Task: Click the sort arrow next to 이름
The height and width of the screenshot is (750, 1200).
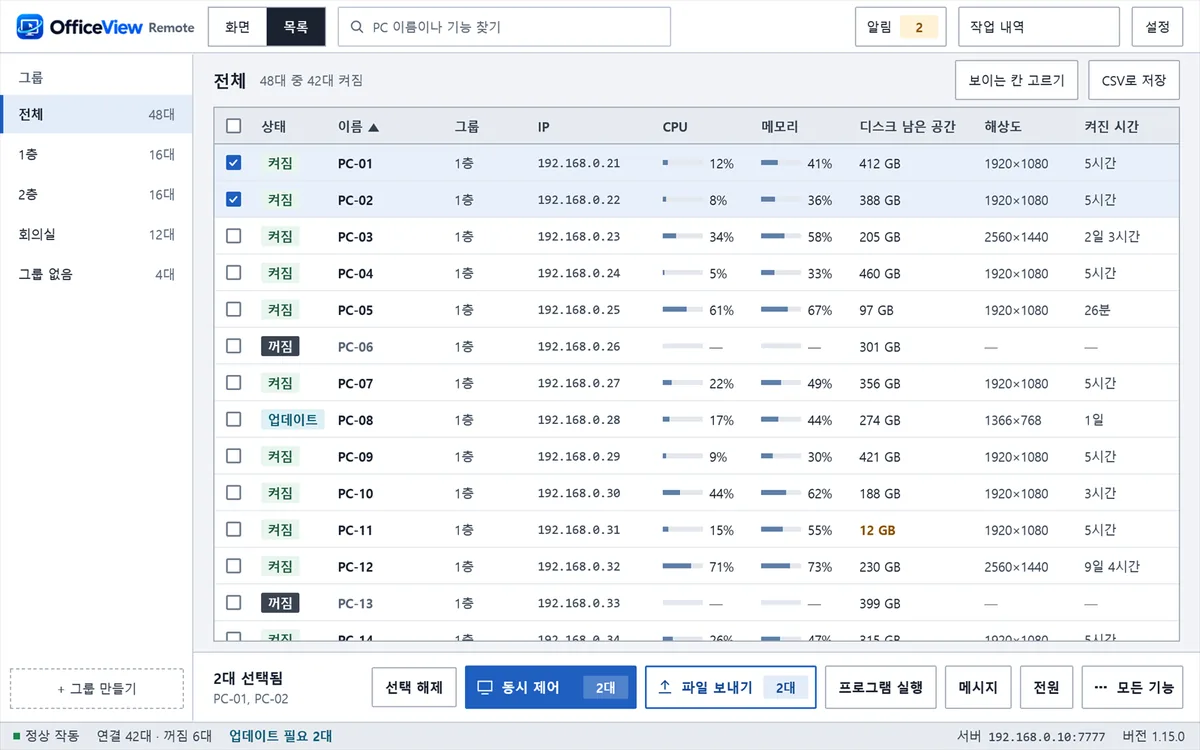Action: (374, 127)
